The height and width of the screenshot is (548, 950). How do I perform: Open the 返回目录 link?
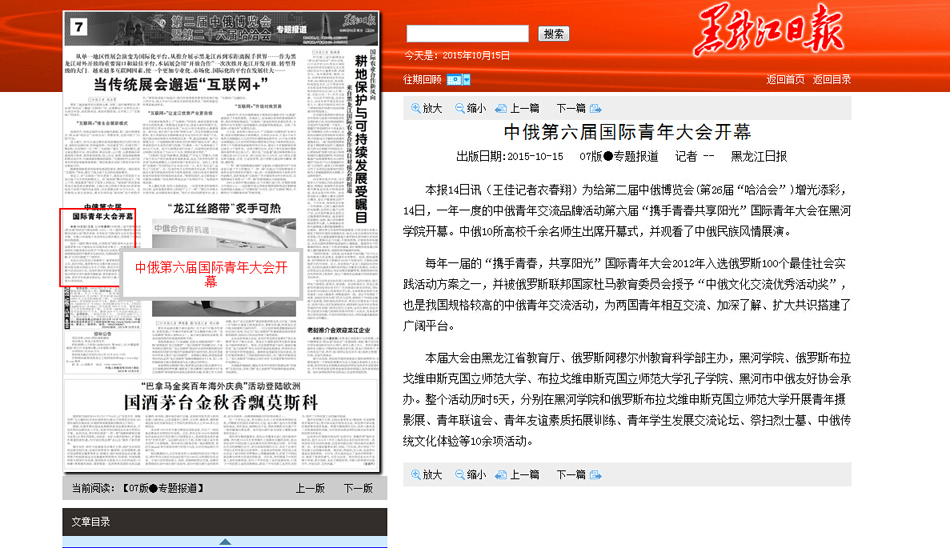(x=832, y=79)
